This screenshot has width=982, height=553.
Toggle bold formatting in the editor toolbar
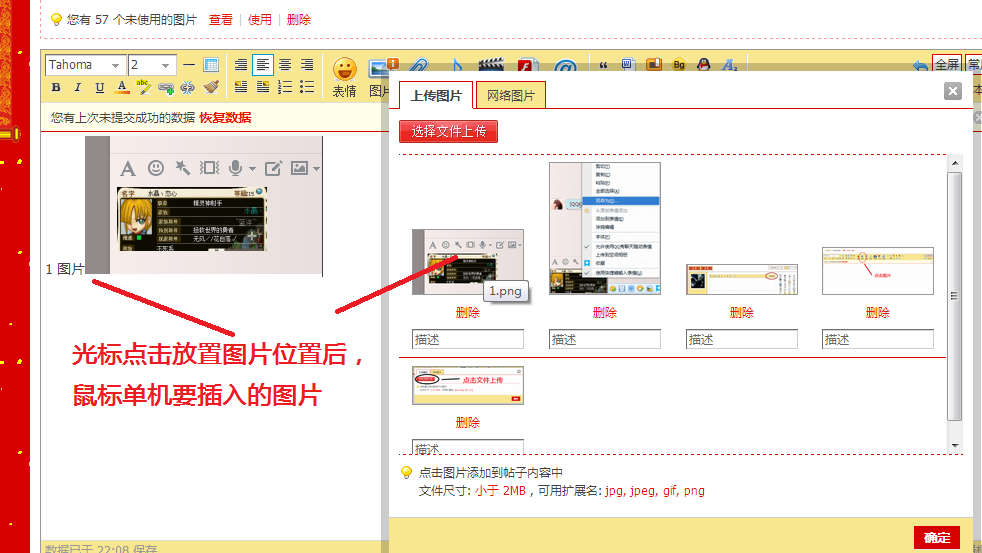coord(56,88)
